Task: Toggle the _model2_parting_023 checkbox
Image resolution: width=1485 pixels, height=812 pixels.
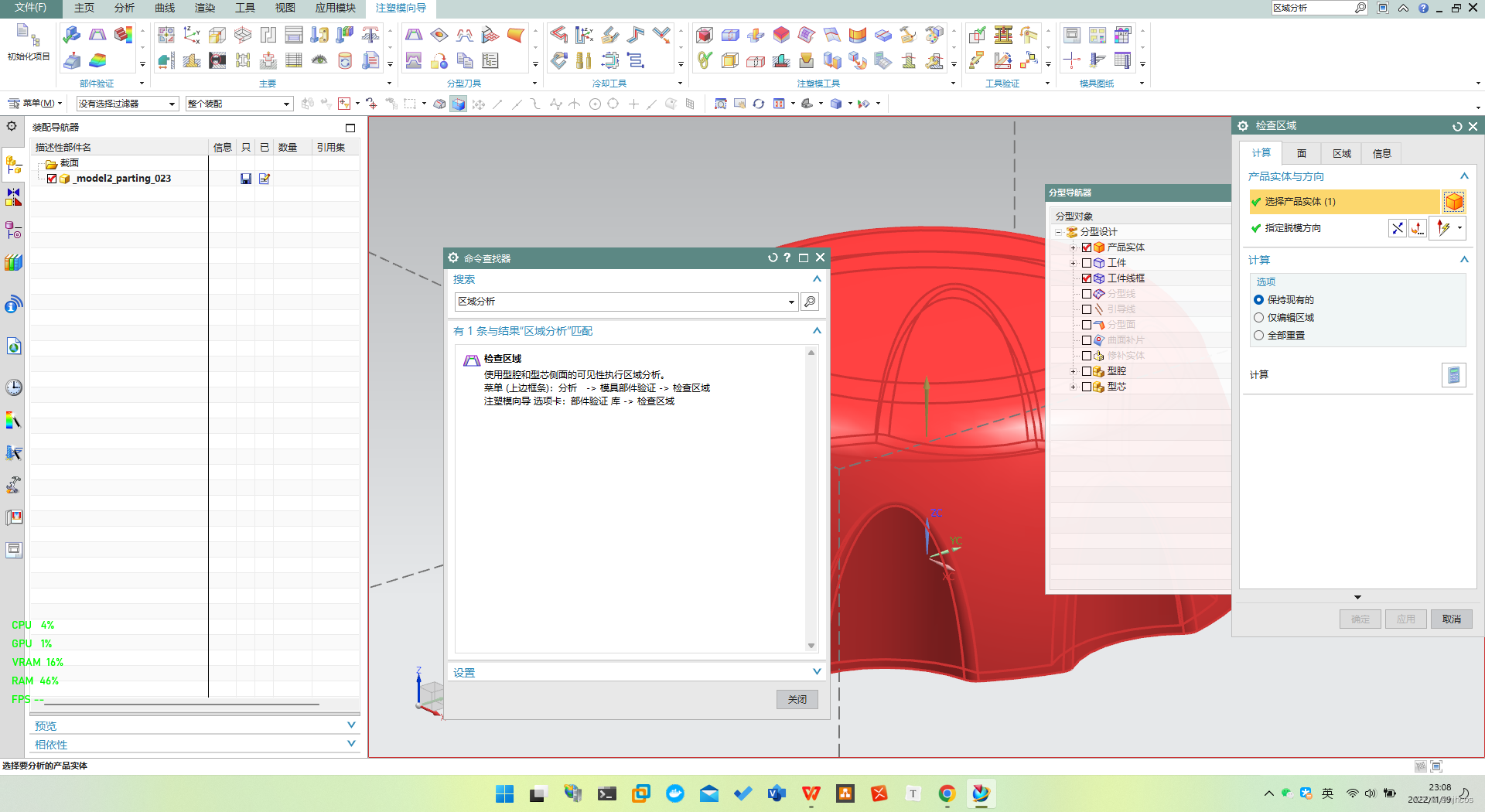Action: tap(52, 179)
